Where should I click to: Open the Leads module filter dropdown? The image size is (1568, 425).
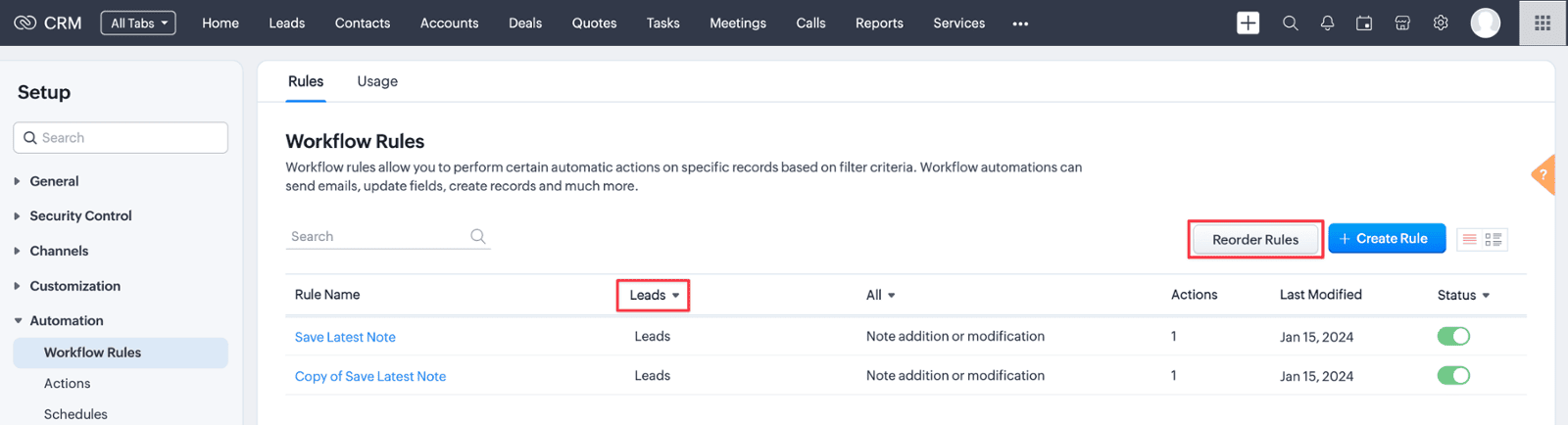[654, 295]
